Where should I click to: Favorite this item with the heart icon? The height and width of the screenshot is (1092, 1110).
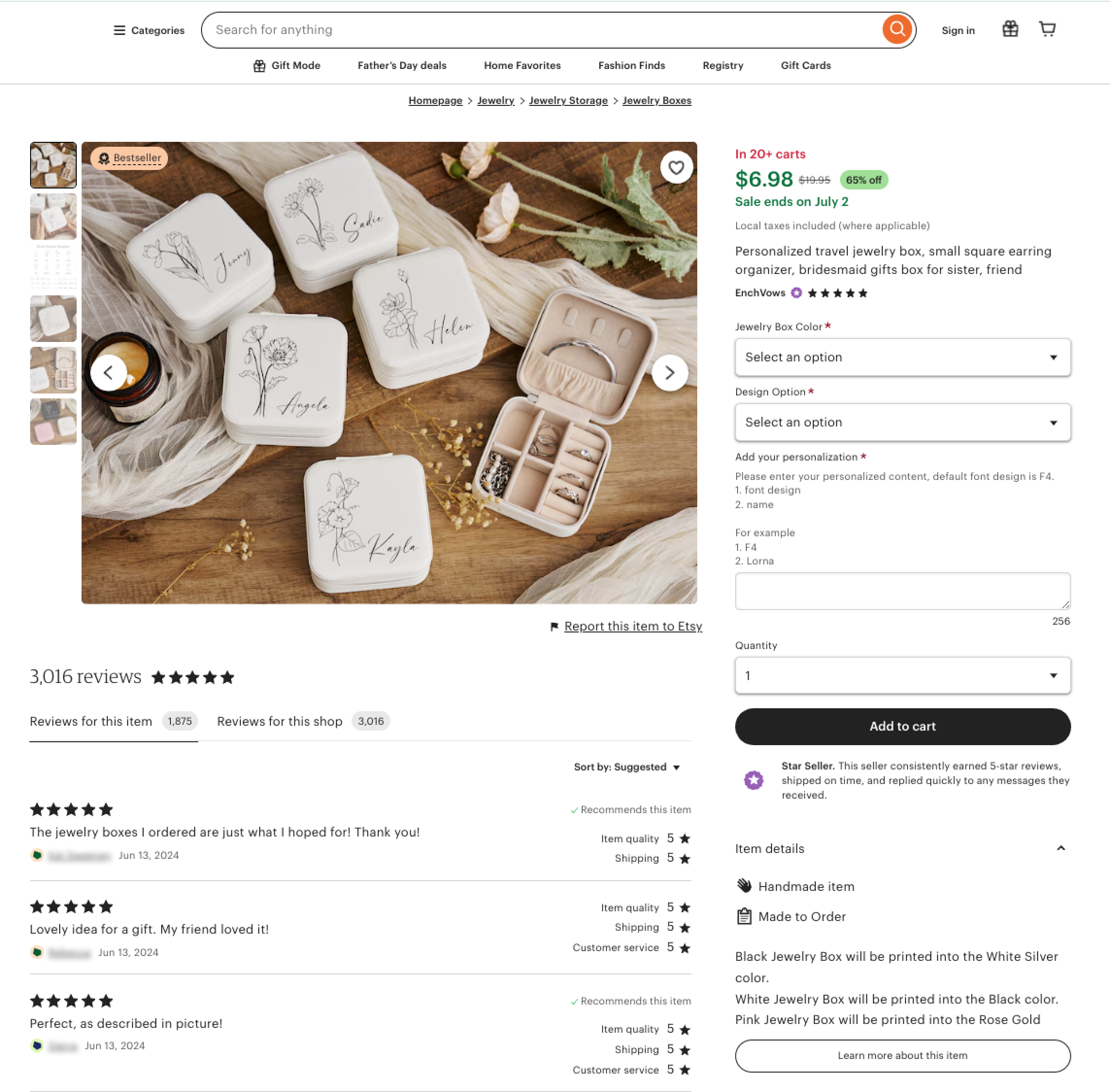(x=676, y=168)
